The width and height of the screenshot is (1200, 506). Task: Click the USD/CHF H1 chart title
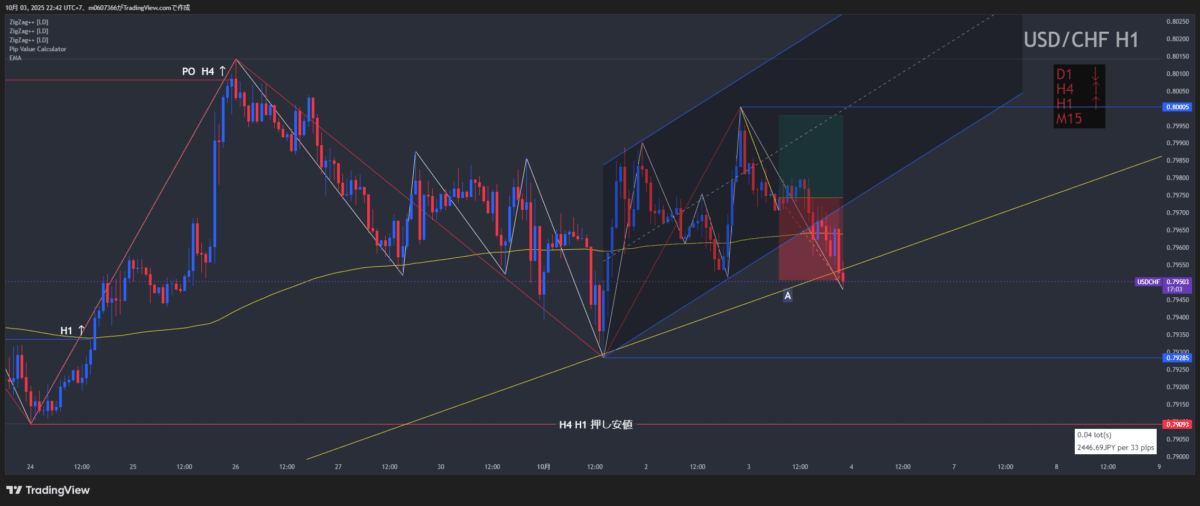click(x=1080, y=41)
